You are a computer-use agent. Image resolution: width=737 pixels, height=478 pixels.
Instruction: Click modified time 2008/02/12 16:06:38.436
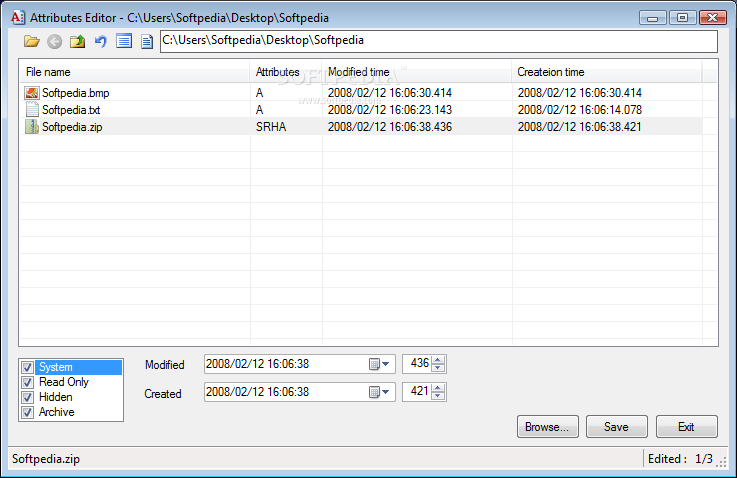coord(390,127)
